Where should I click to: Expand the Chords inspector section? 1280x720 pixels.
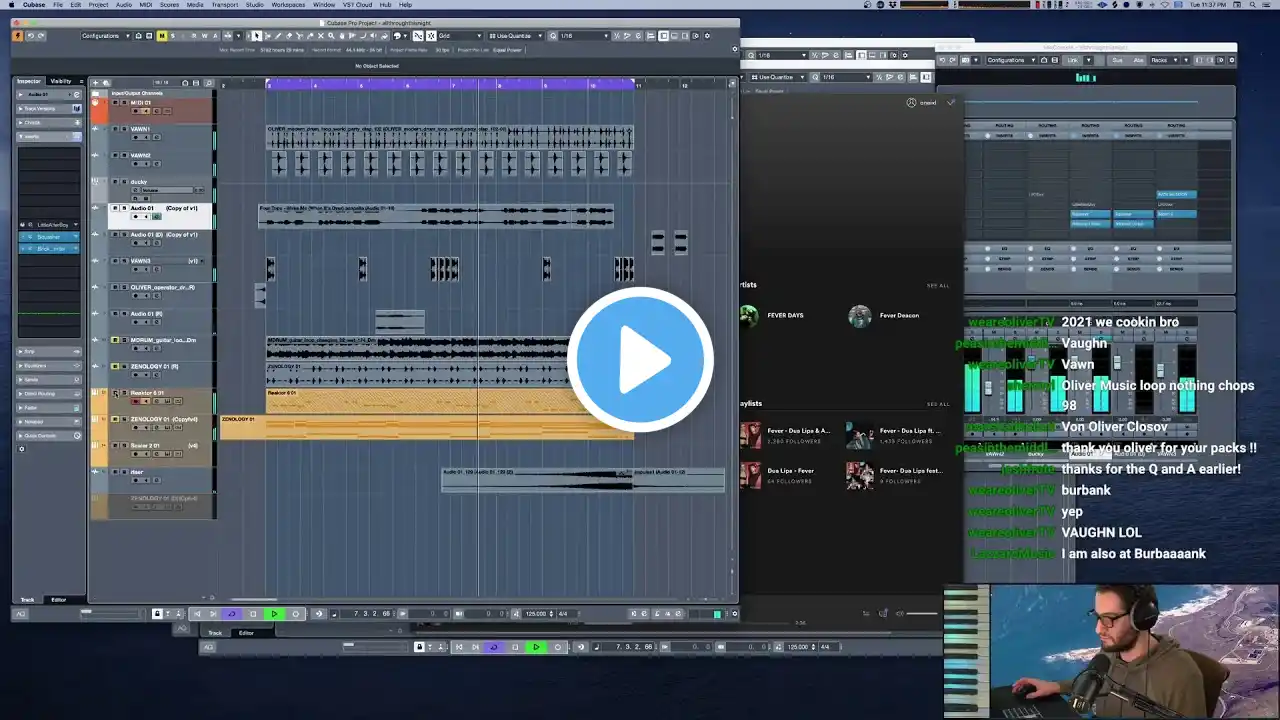pos(49,122)
